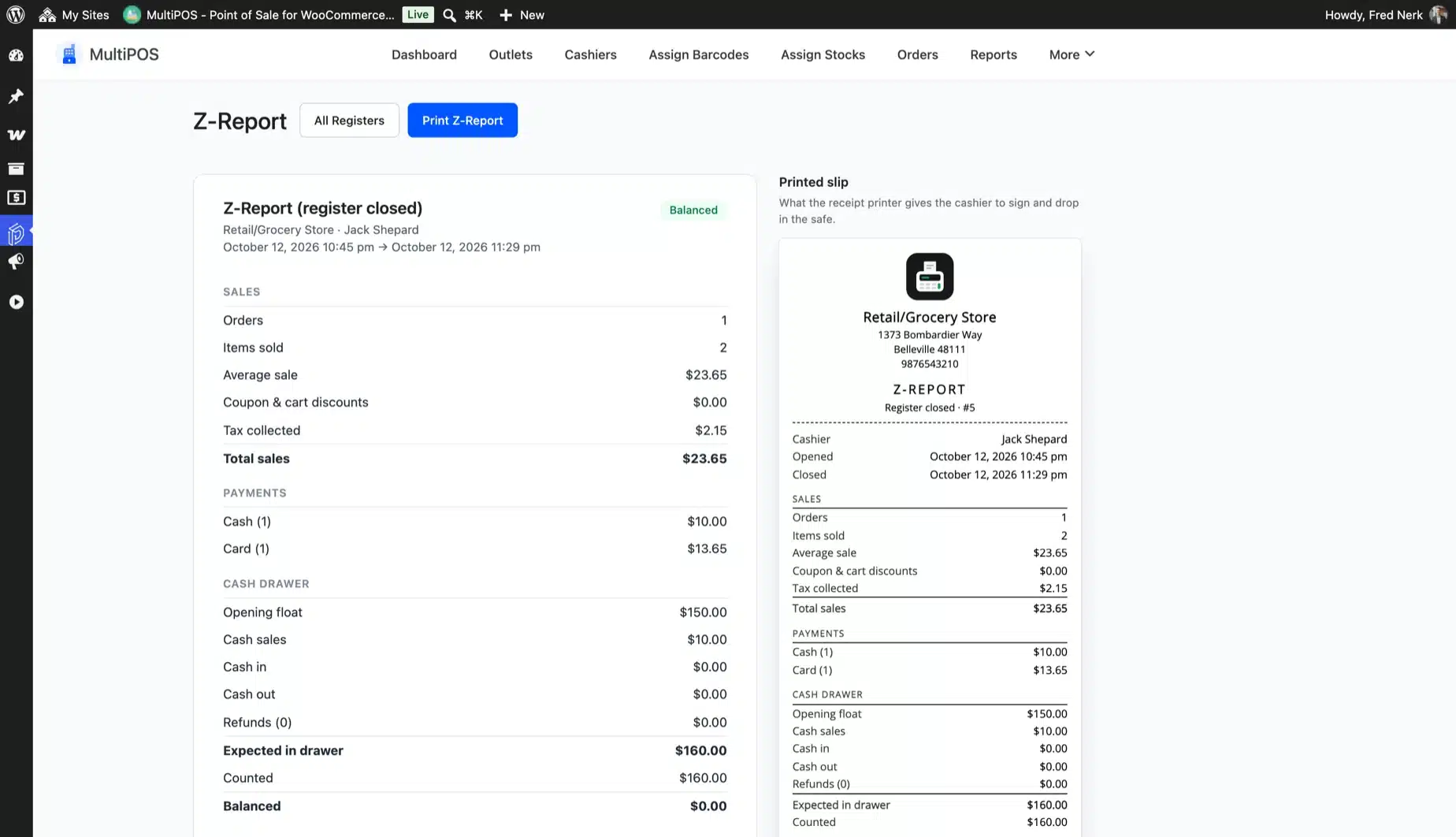
Task: Expand the More dropdown menu
Action: pyautogui.click(x=1072, y=54)
